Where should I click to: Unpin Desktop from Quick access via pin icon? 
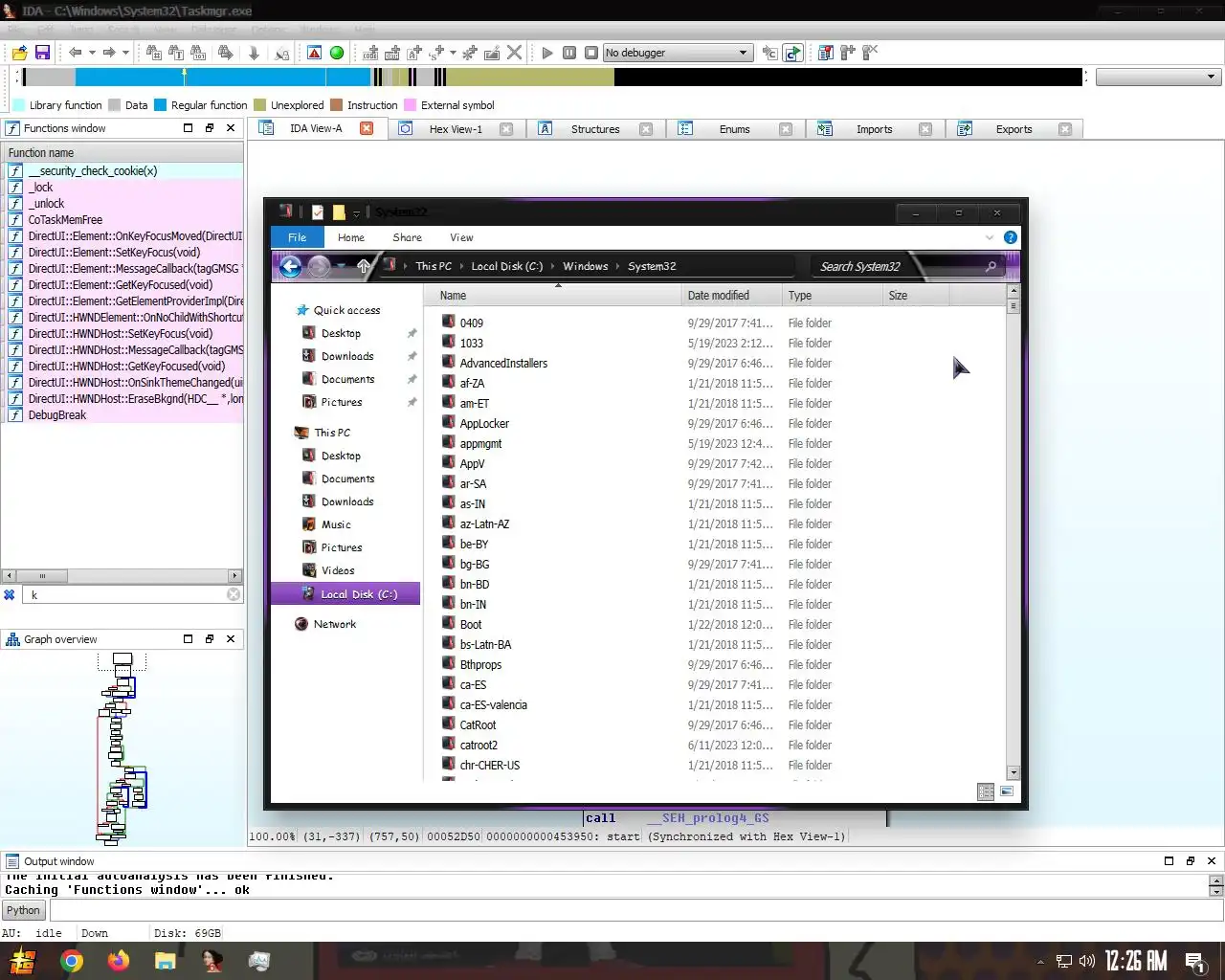pyautogui.click(x=412, y=333)
